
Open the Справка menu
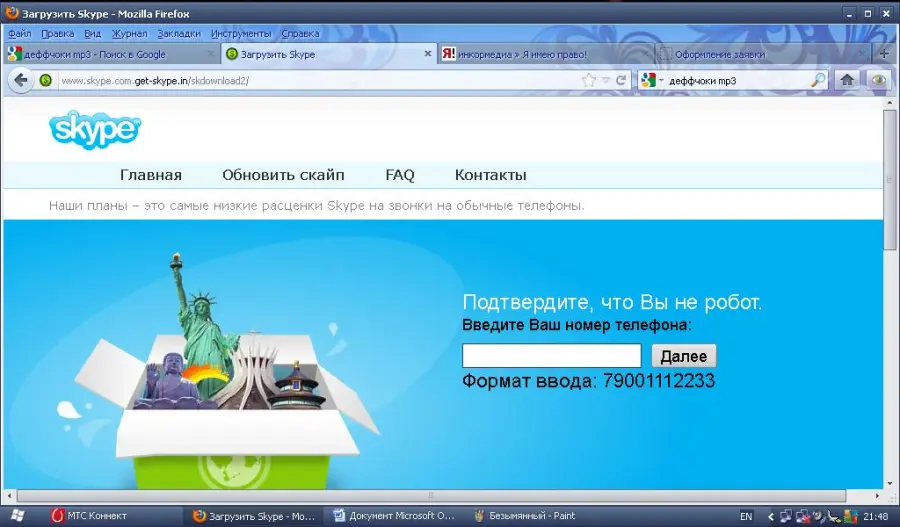coord(300,34)
